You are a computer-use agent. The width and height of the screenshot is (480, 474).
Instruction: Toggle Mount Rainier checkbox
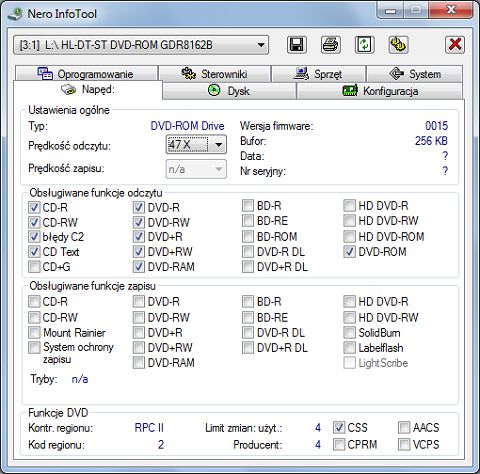(34, 333)
